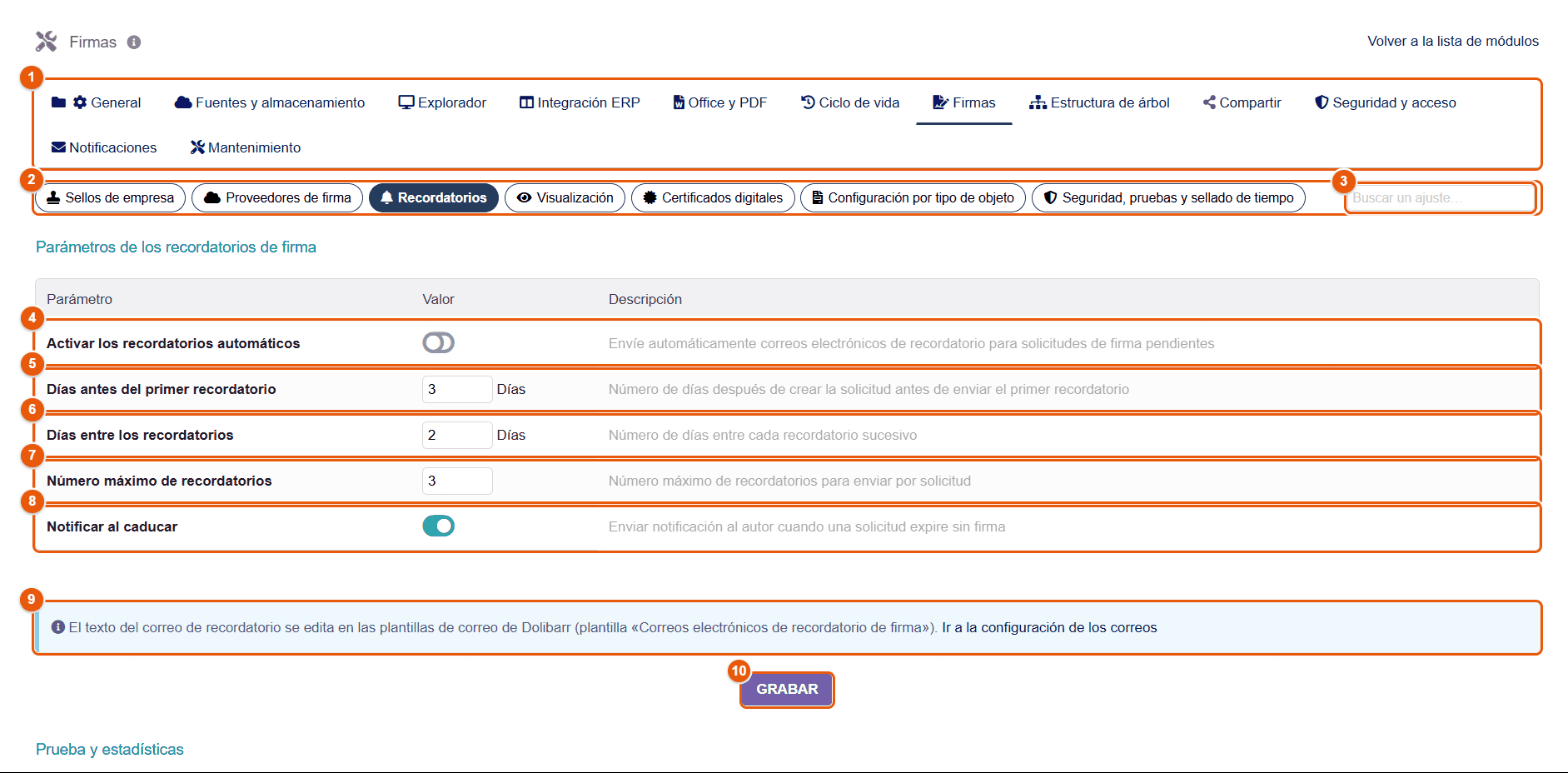Click the Días entre los recordatorios field

(457, 435)
